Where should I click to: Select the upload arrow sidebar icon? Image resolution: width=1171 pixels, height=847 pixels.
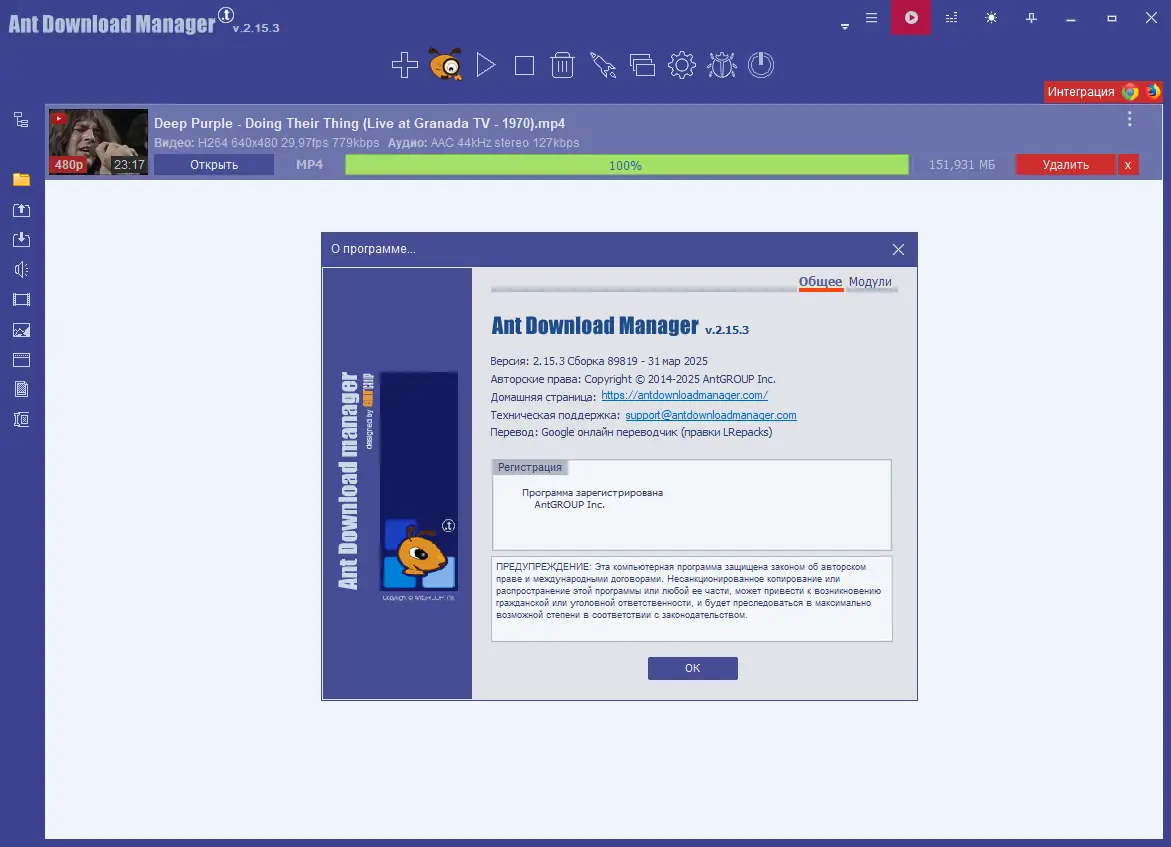pyautogui.click(x=22, y=210)
